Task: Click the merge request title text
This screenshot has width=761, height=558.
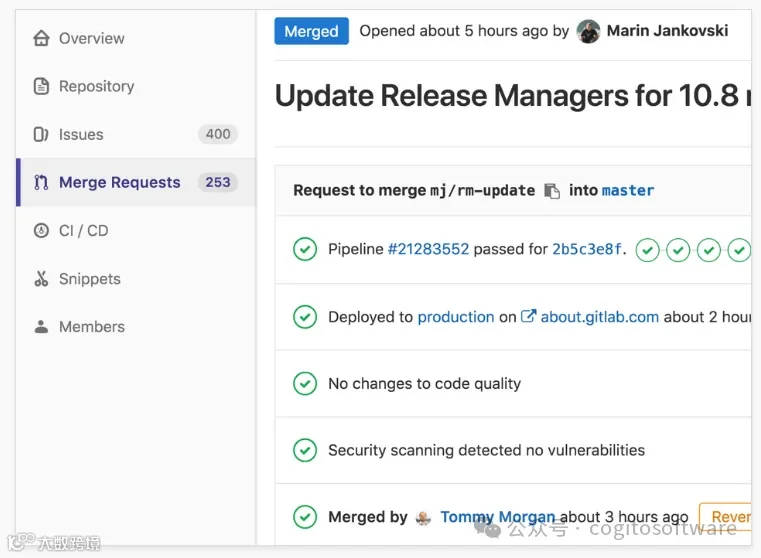Action: (x=513, y=95)
